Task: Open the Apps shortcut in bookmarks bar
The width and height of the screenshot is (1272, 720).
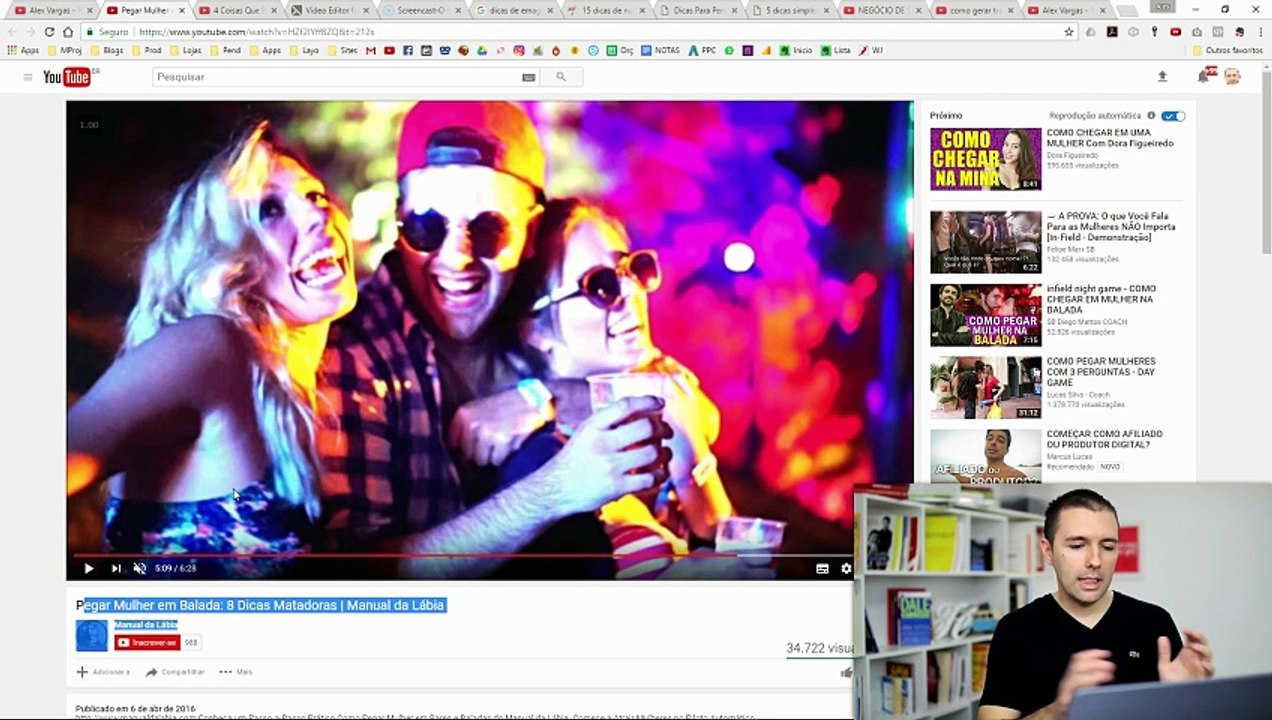Action: coord(23,50)
